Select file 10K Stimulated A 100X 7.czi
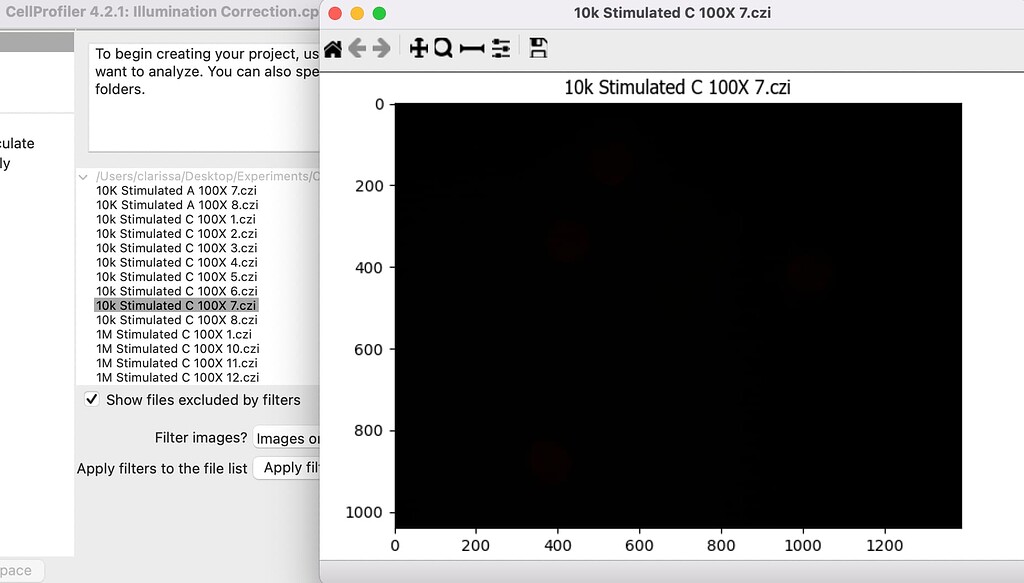Screen dimensions: 1024x583 [x=175, y=190]
